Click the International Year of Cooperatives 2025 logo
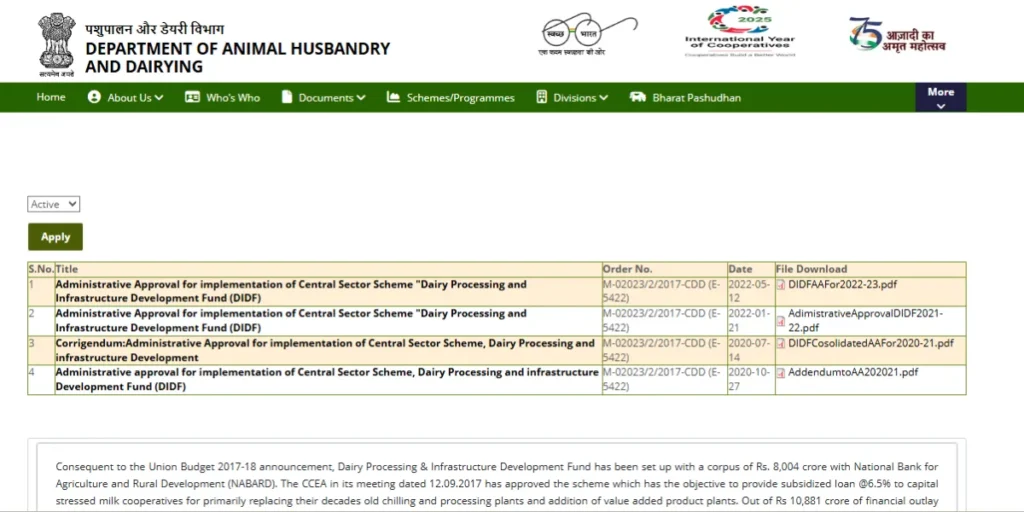Viewport: 1024px width, 512px height. point(740,32)
